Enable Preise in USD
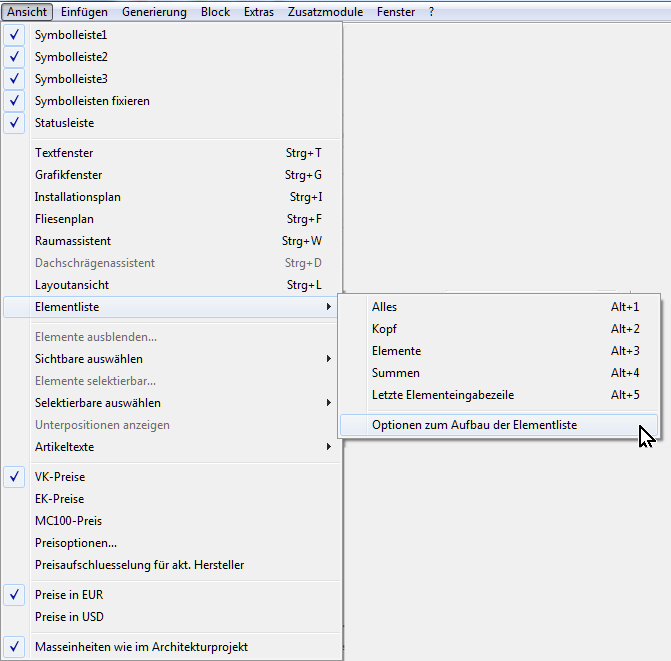The height and width of the screenshot is (661, 671). [68, 617]
